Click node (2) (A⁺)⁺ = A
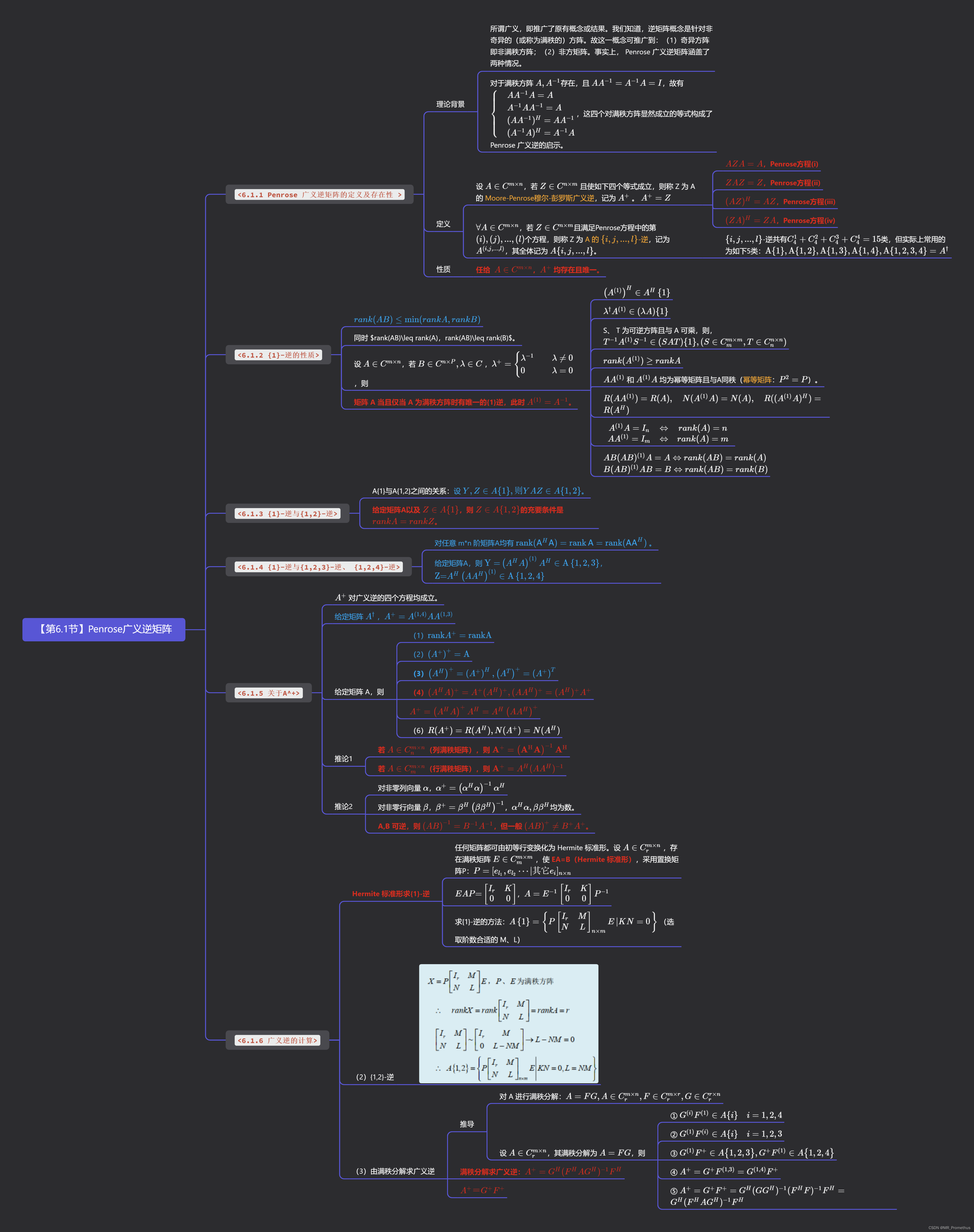974x1232 pixels. coord(441,654)
